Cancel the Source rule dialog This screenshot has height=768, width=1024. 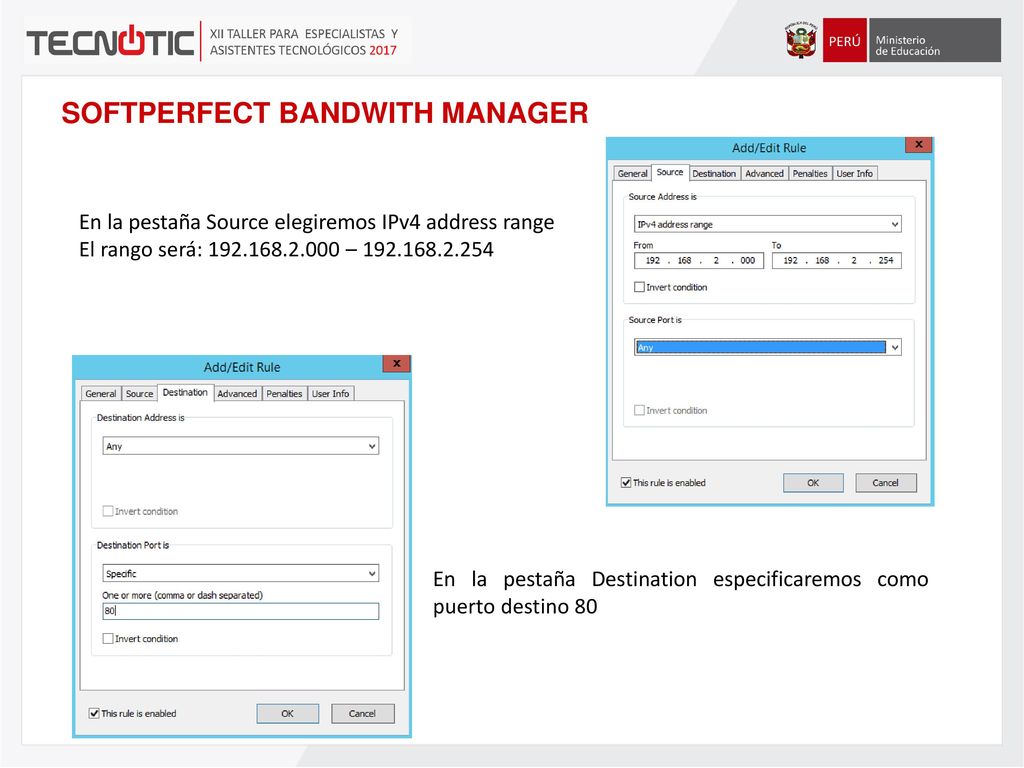886,483
